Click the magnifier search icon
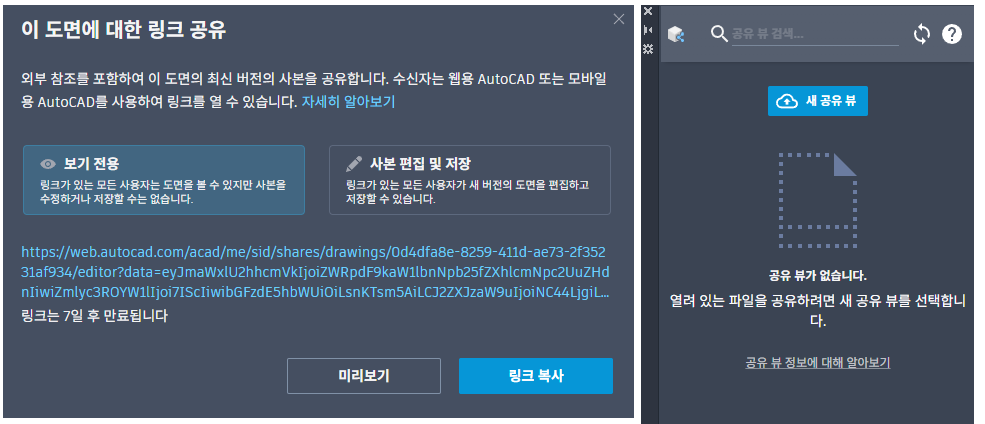Image resolution: width=985 pixels, height=424 pixels. click(718, 34)
